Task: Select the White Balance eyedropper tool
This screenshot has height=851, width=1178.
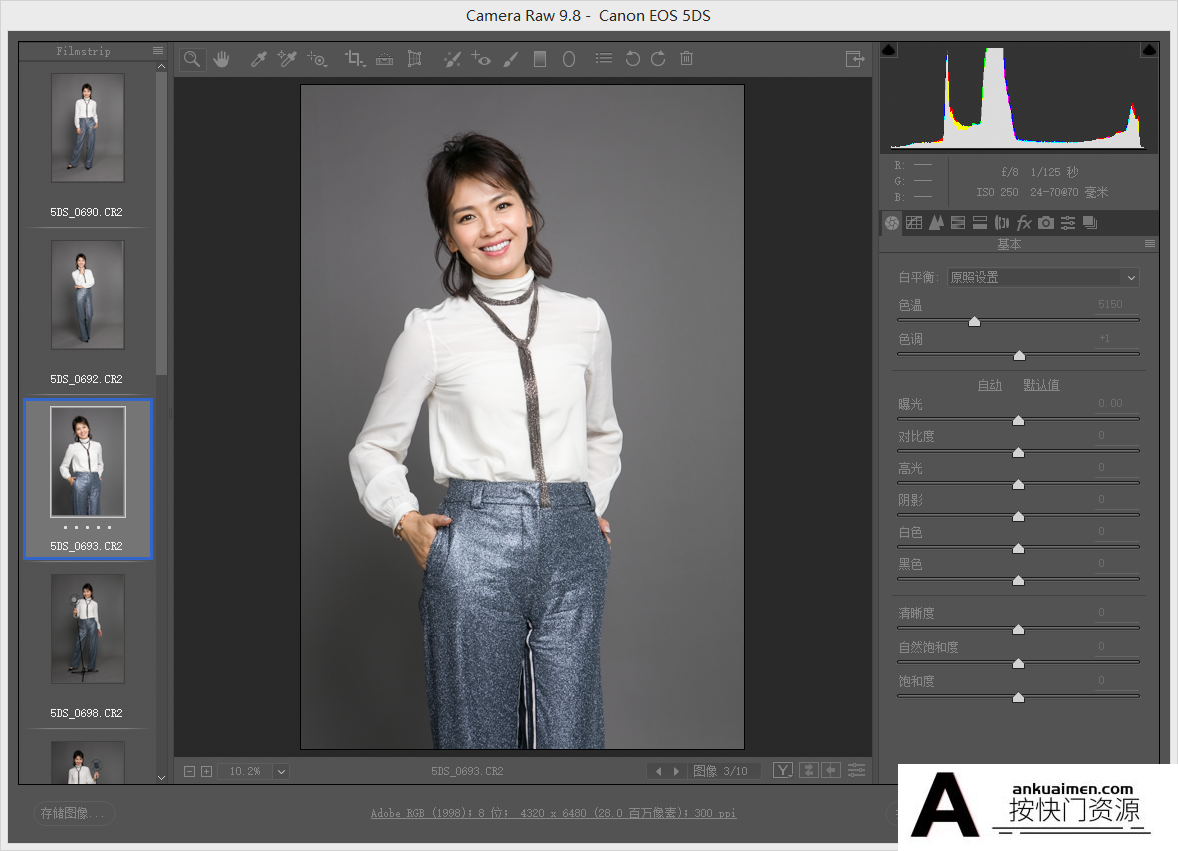Action: (x=258, y=59)
